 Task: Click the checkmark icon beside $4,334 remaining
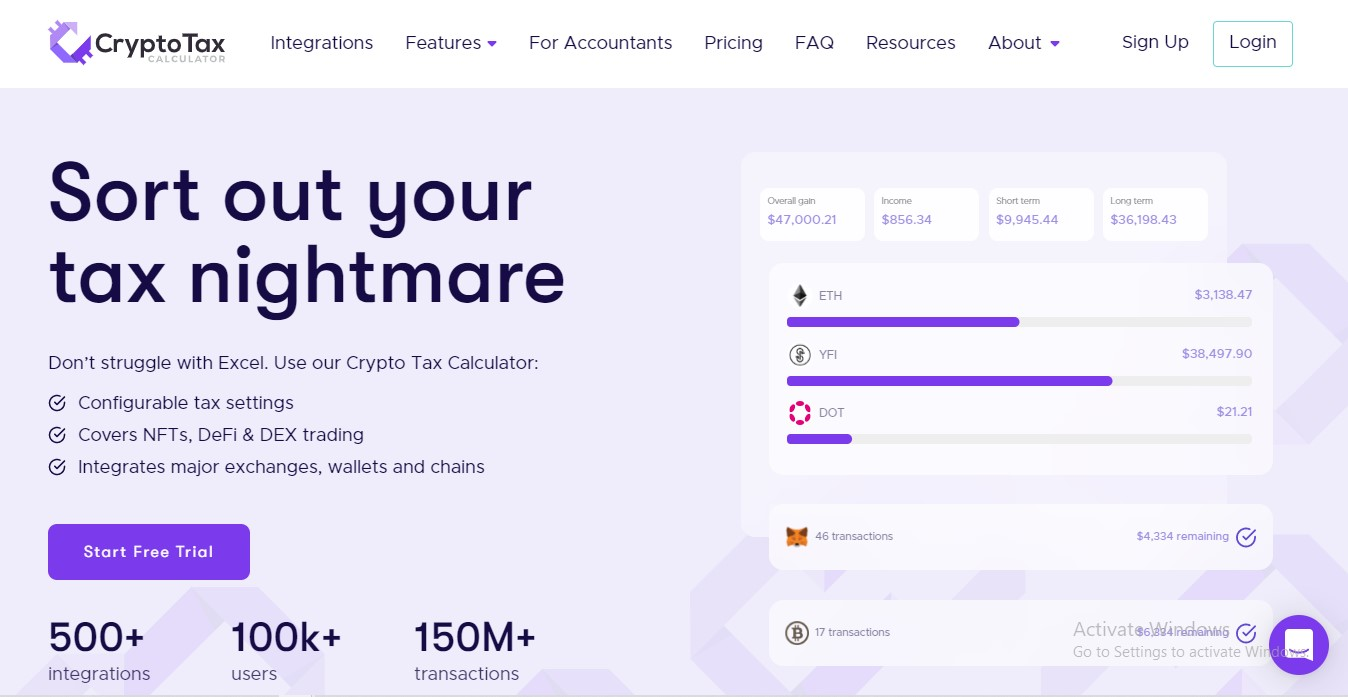click(x=1246, y=537)
